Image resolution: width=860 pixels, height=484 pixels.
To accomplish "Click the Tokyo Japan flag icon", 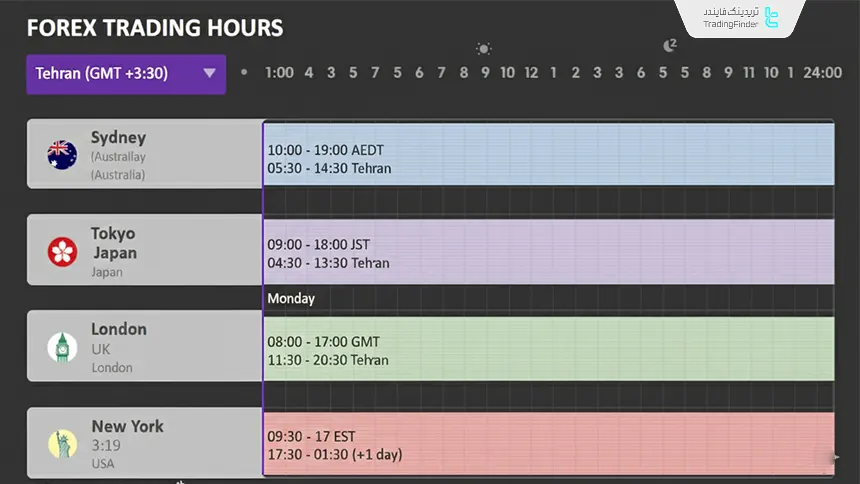I will click(62, 251).
